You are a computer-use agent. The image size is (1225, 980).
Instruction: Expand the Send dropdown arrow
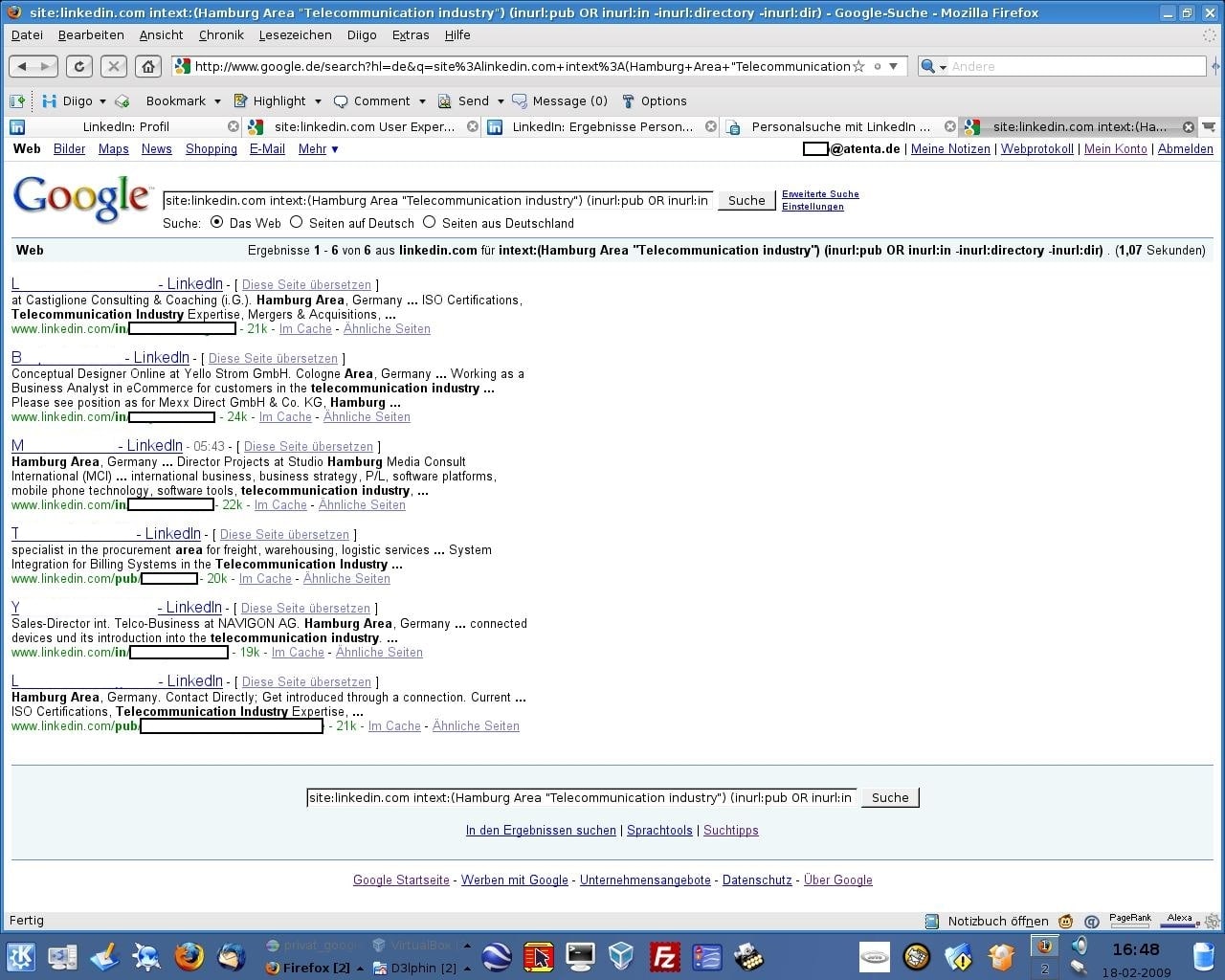[500, 101]
